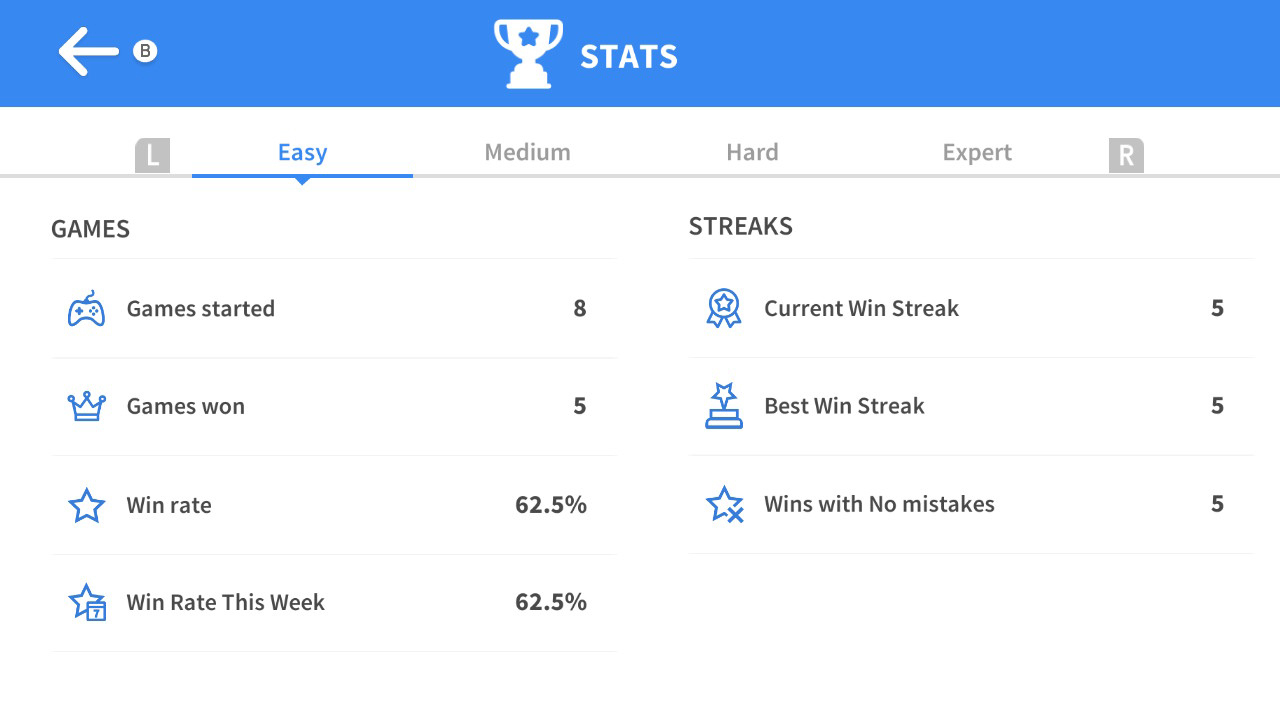This screenshot has height=720, width=1280.
Task: Click the Easy tab label
Action: tap(302, 152)
